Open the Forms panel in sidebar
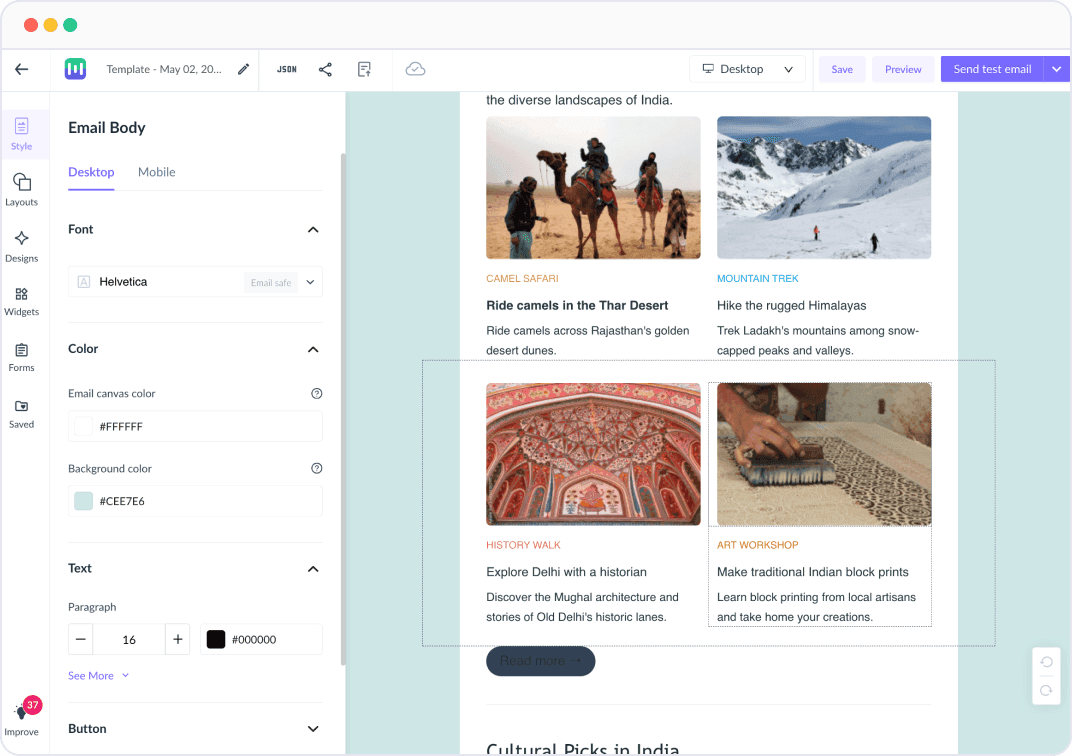 click(x=22, y=356)
